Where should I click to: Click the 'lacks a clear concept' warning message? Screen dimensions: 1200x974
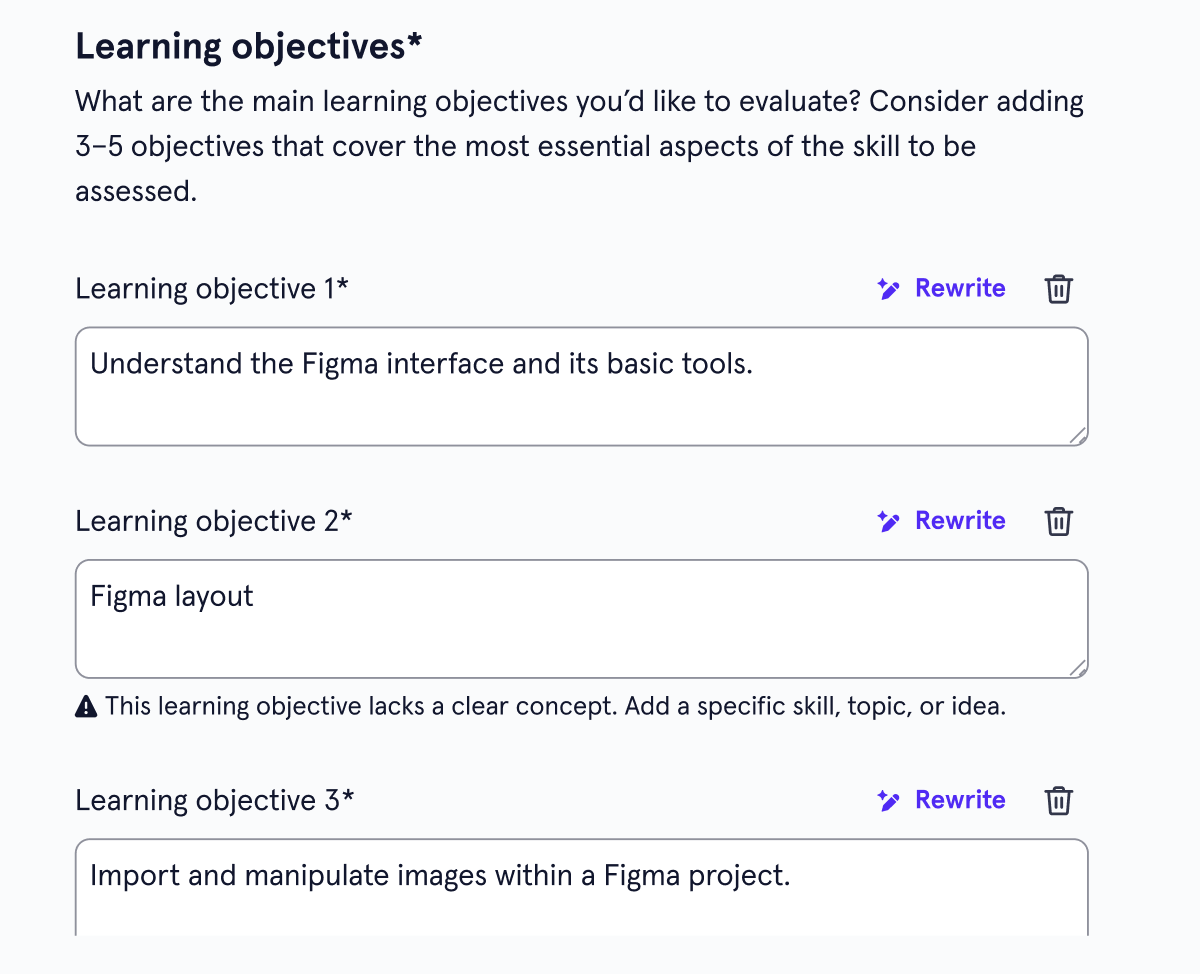click(540, 707)
